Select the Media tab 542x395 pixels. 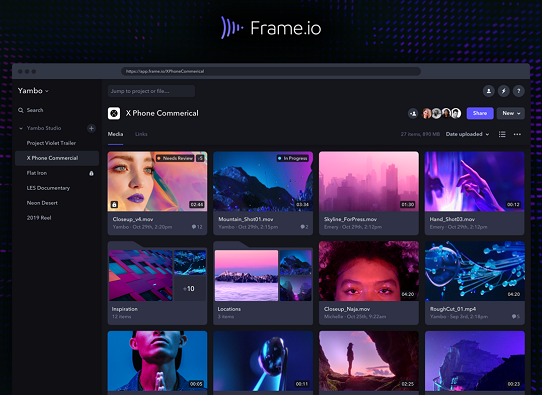pos(115,134)
